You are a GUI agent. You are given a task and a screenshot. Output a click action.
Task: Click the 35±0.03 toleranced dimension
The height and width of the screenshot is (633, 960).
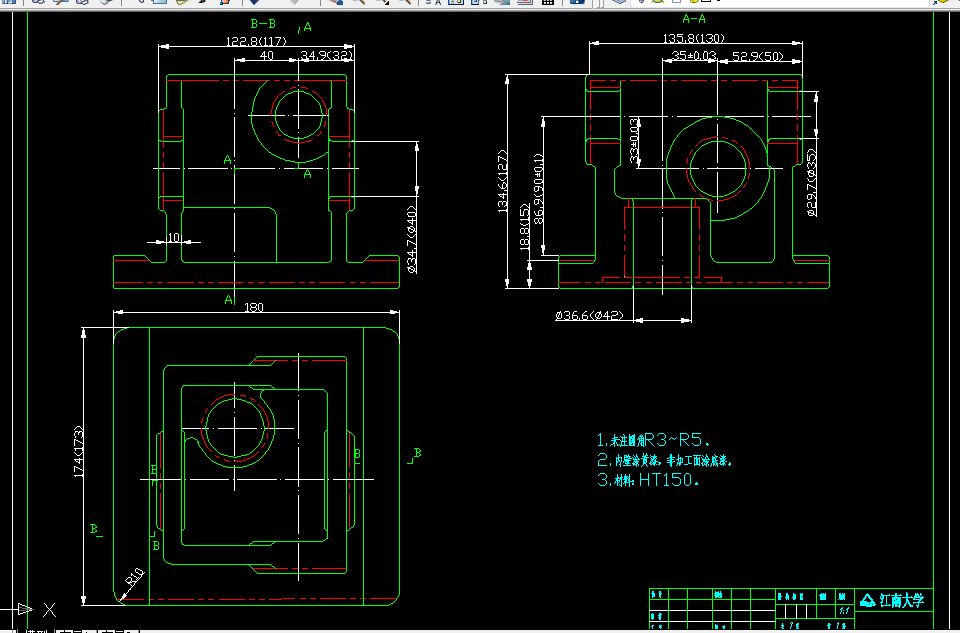tap(694, 55)
